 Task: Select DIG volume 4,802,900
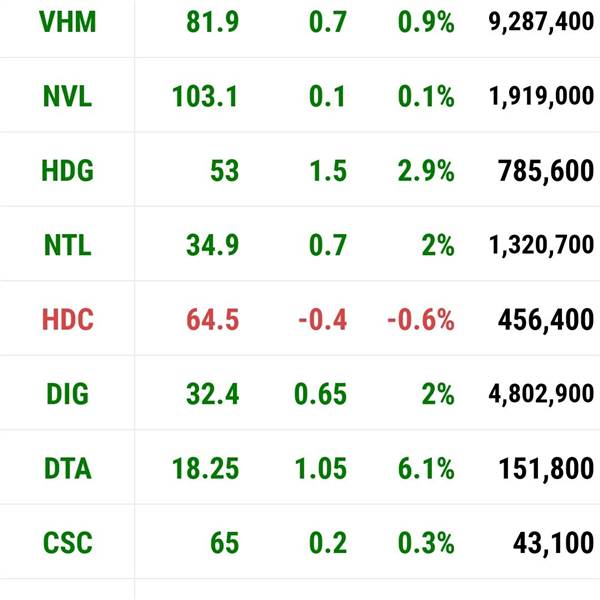click(541, 394)
